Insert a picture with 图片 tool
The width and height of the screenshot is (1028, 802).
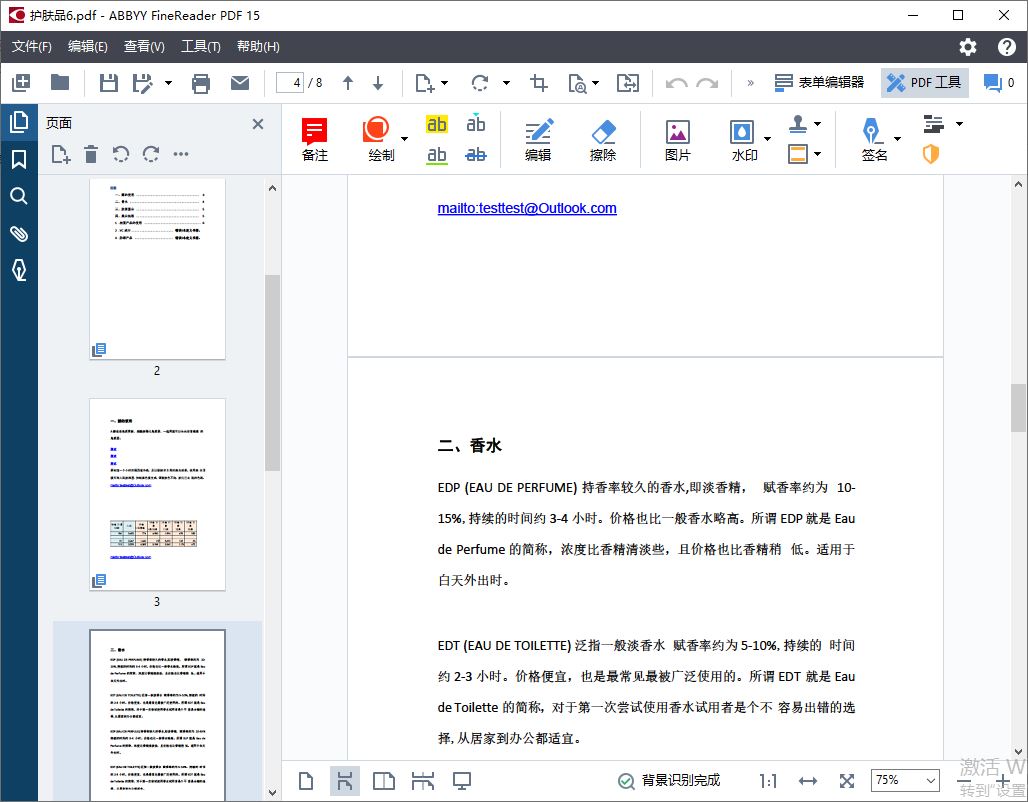tap(677, 139)
